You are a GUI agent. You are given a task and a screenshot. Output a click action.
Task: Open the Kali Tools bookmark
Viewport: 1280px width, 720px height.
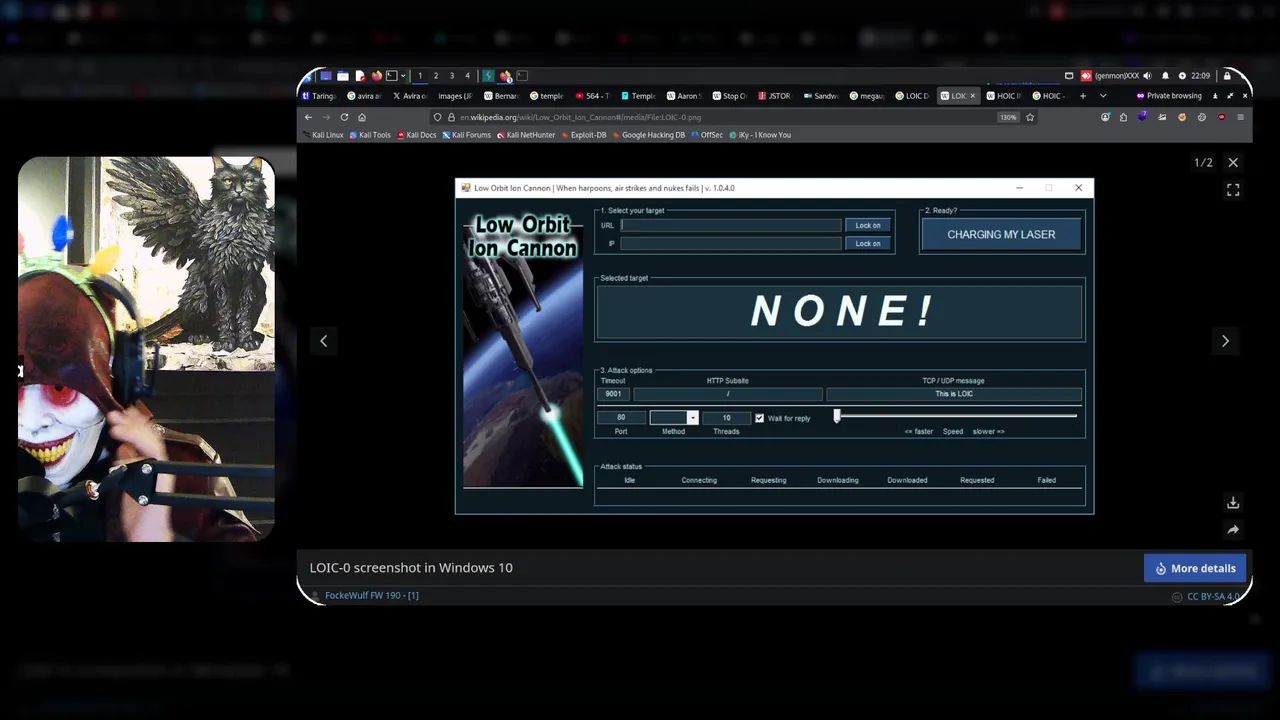pyautogui.click(x=370, y=135)
